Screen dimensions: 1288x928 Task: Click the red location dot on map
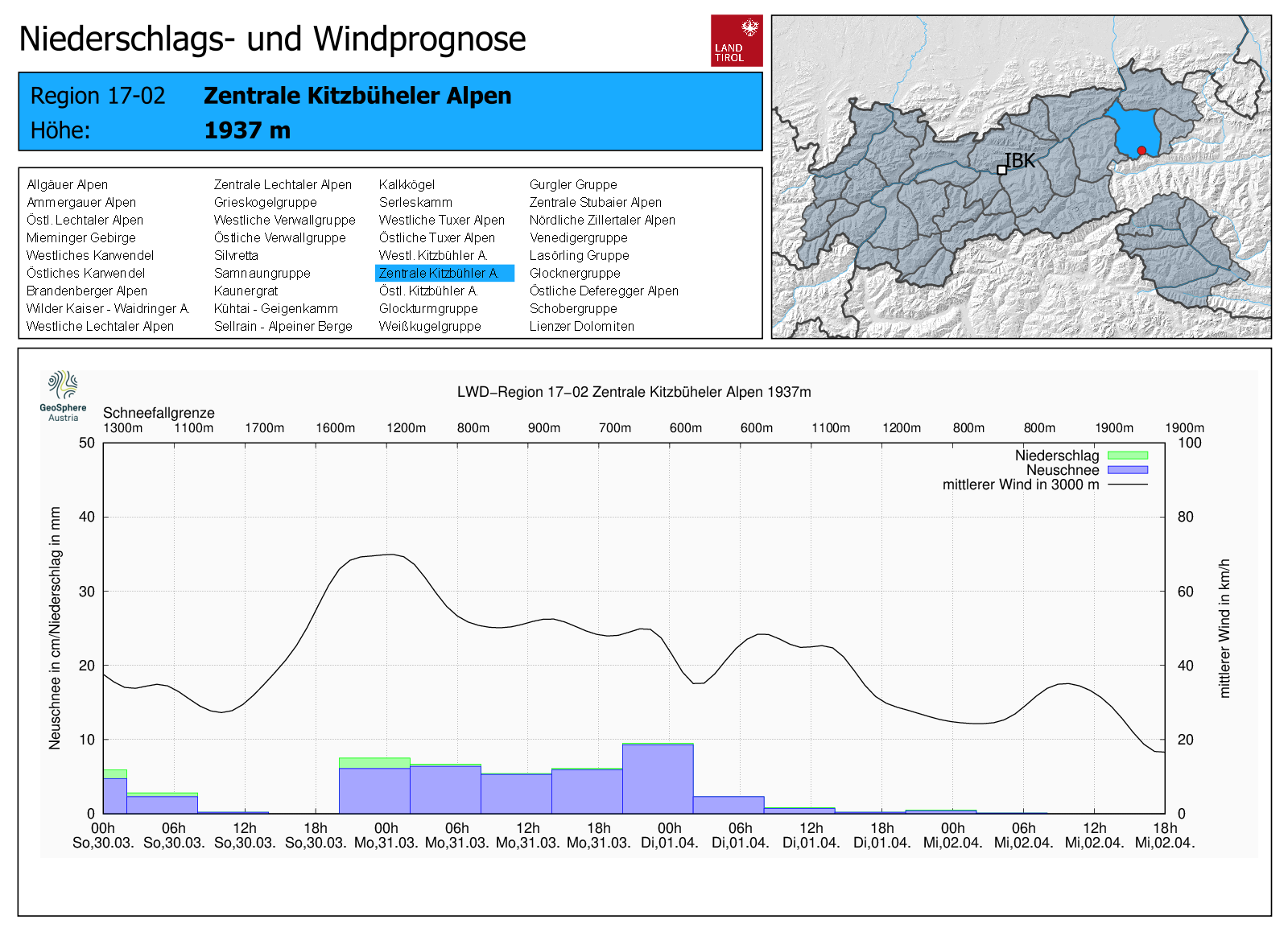coord(1141,151)
